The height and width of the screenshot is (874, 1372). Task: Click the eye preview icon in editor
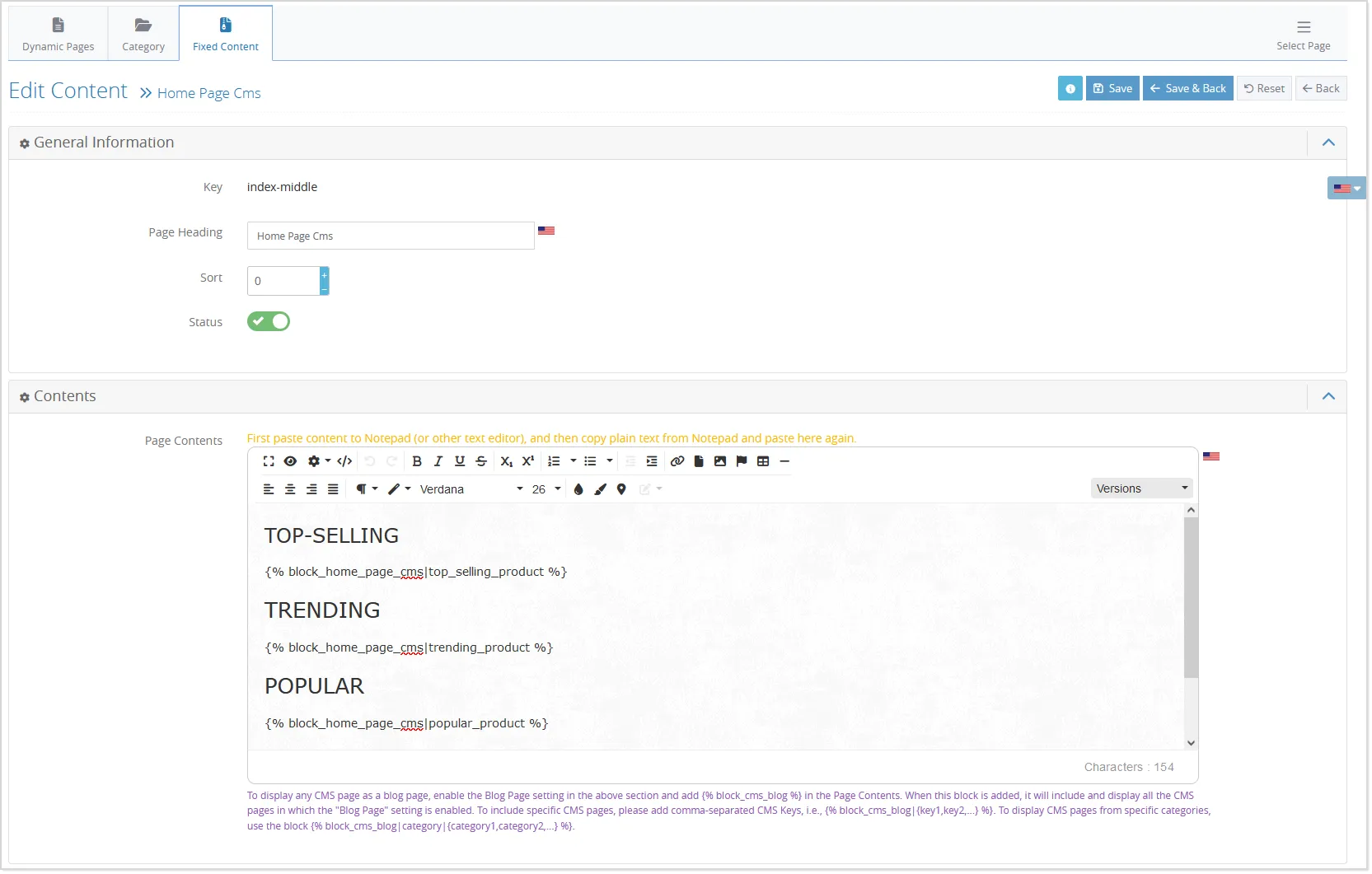coord(290,462)
